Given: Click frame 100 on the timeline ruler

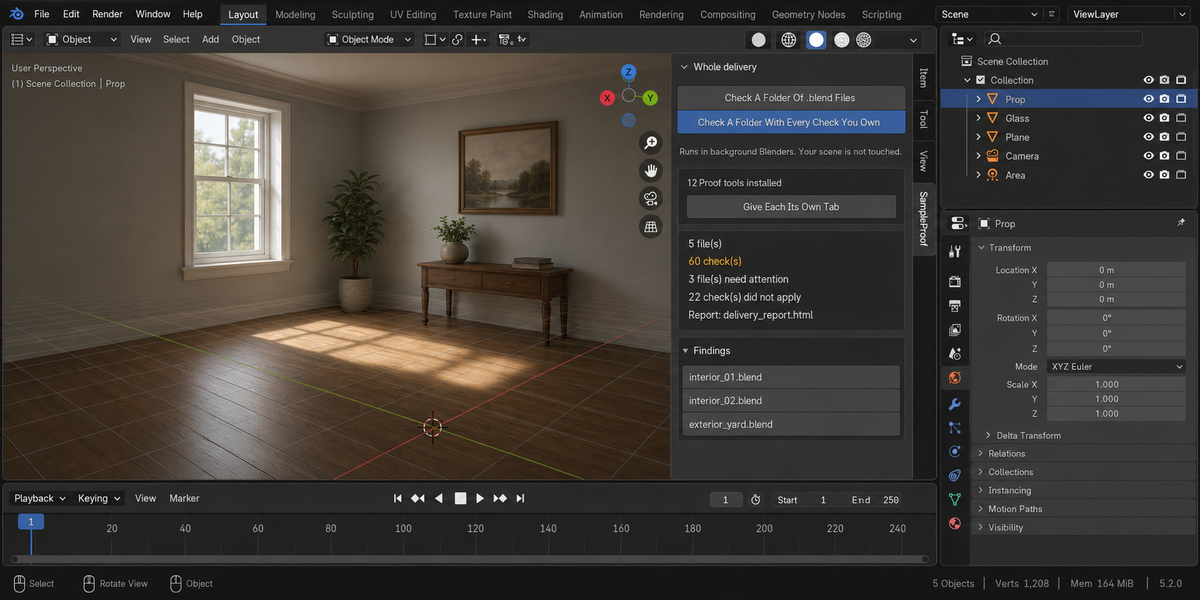Looking at the screenshot, I should [403, 528].
